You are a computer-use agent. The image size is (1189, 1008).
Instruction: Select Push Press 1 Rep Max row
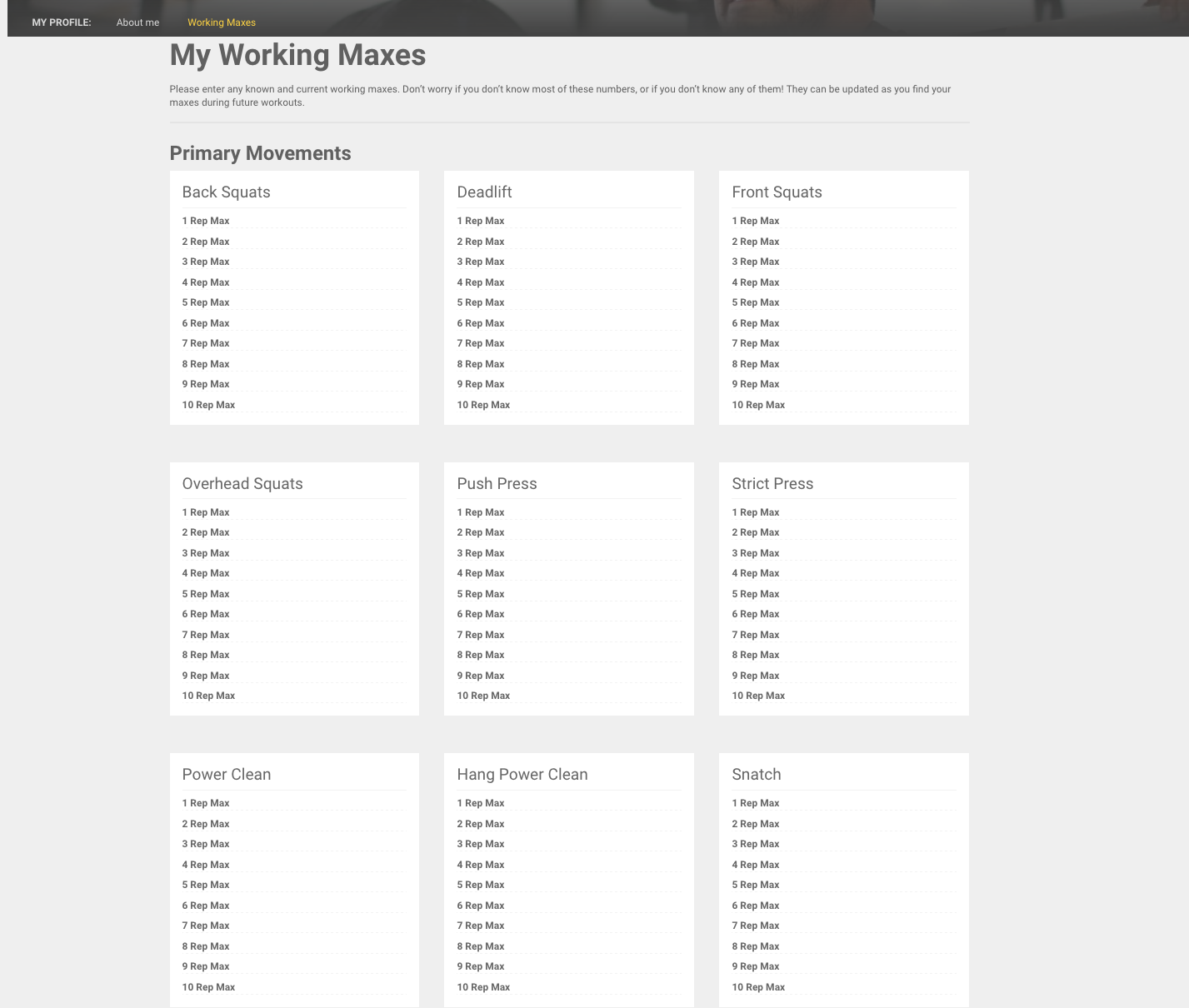point(569,512)
